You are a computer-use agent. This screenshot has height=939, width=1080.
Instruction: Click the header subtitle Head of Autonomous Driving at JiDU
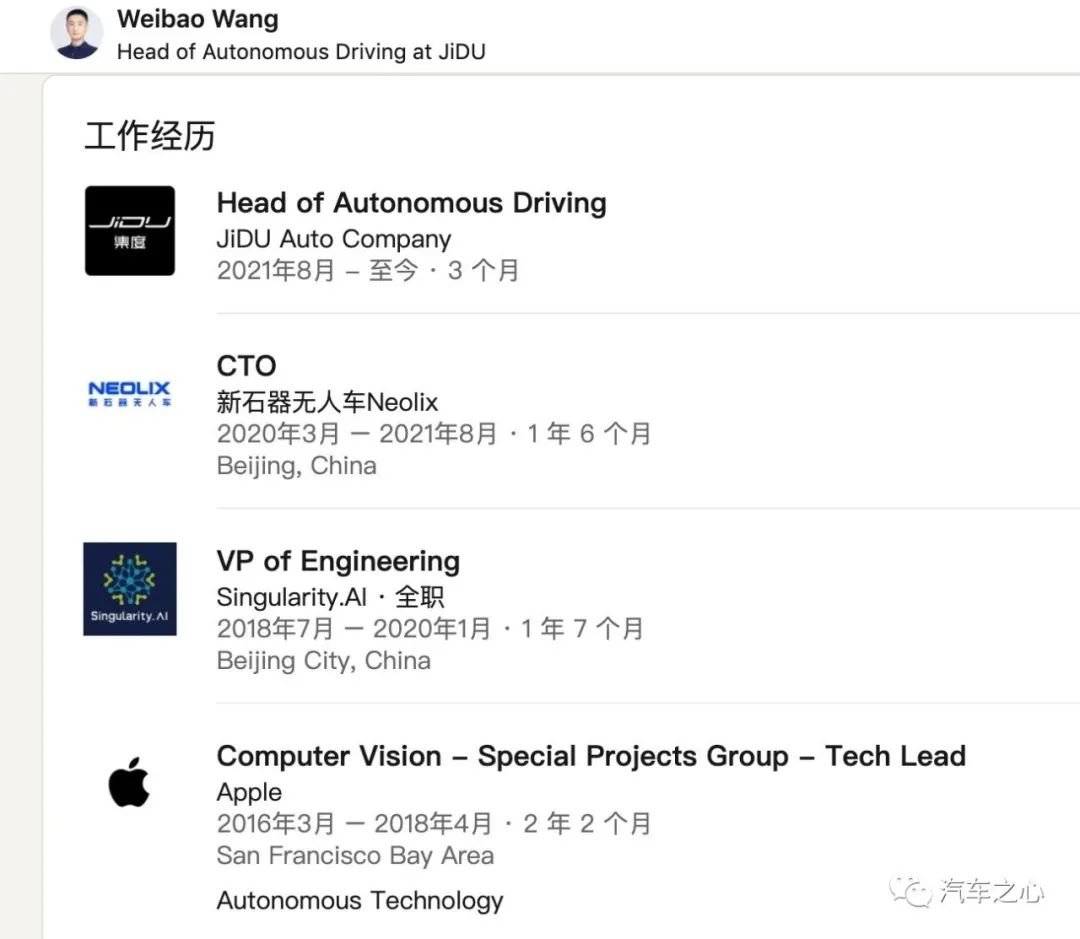click(301, 52)
